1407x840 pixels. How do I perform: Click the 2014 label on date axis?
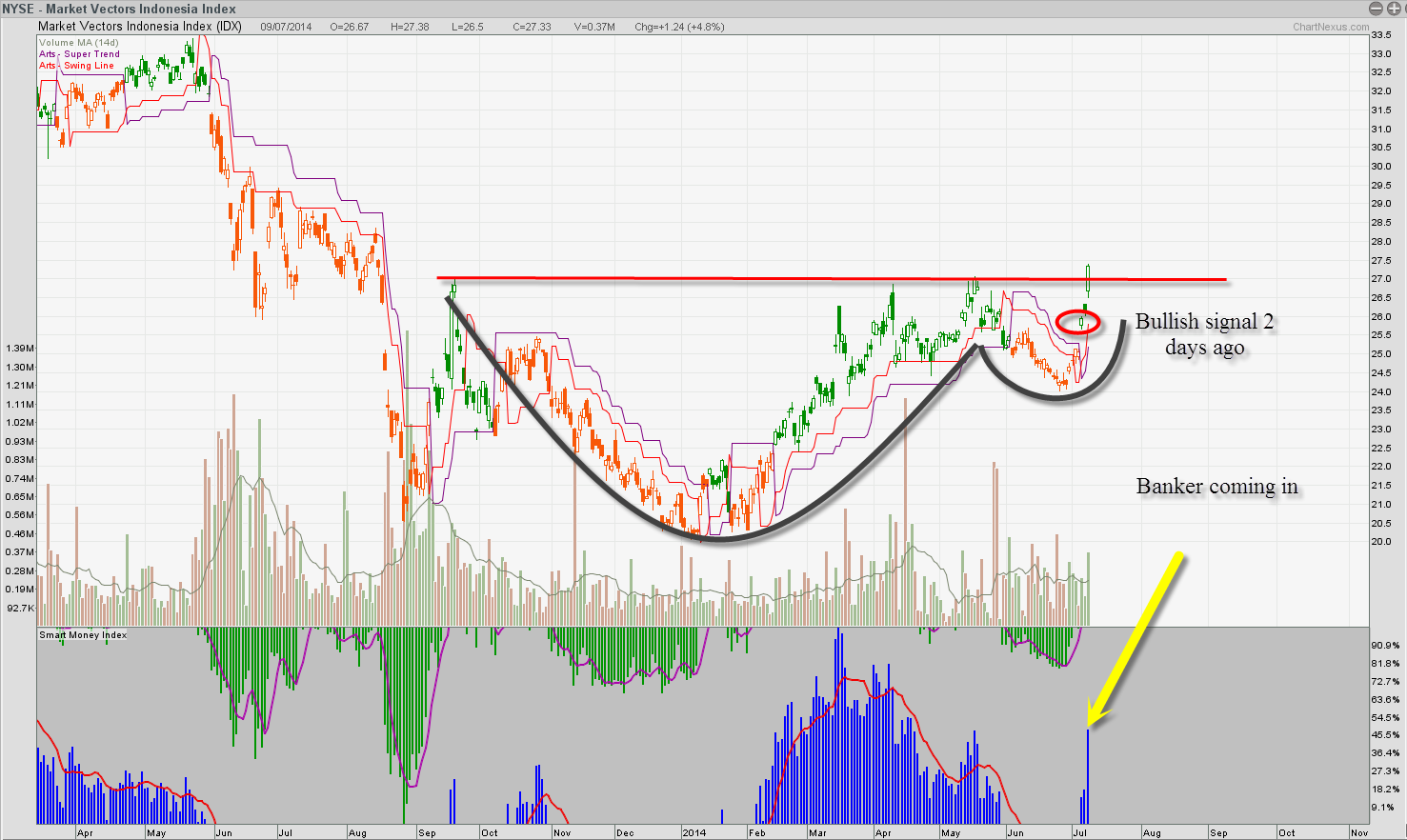(693, 832)
